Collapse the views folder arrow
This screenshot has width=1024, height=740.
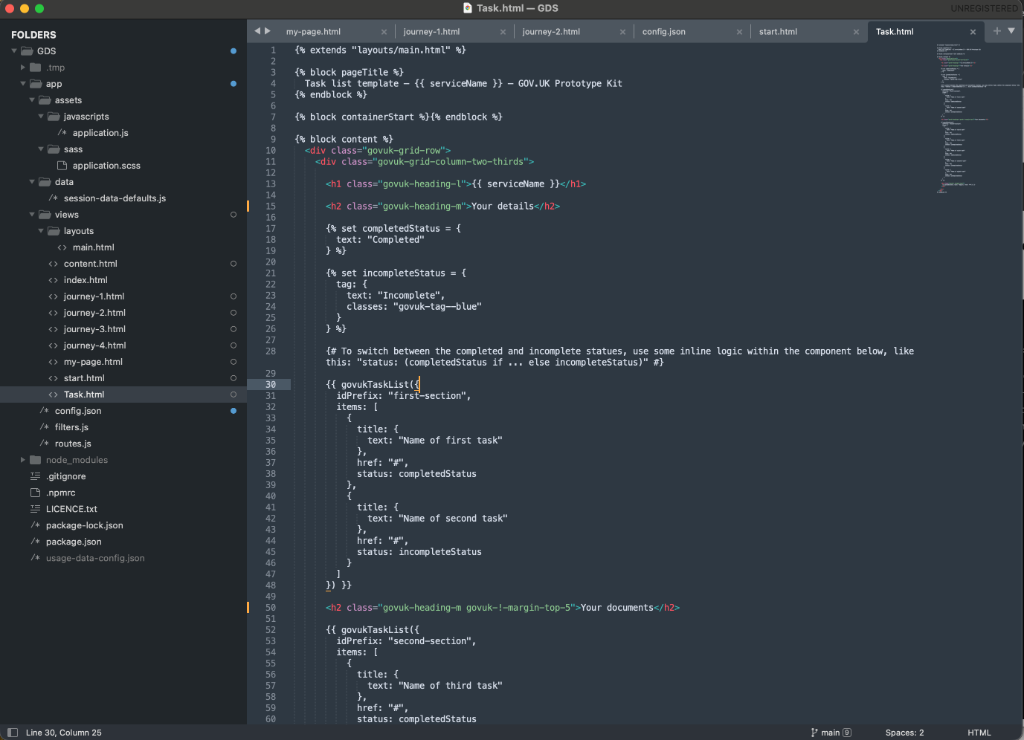pos(32,214)
